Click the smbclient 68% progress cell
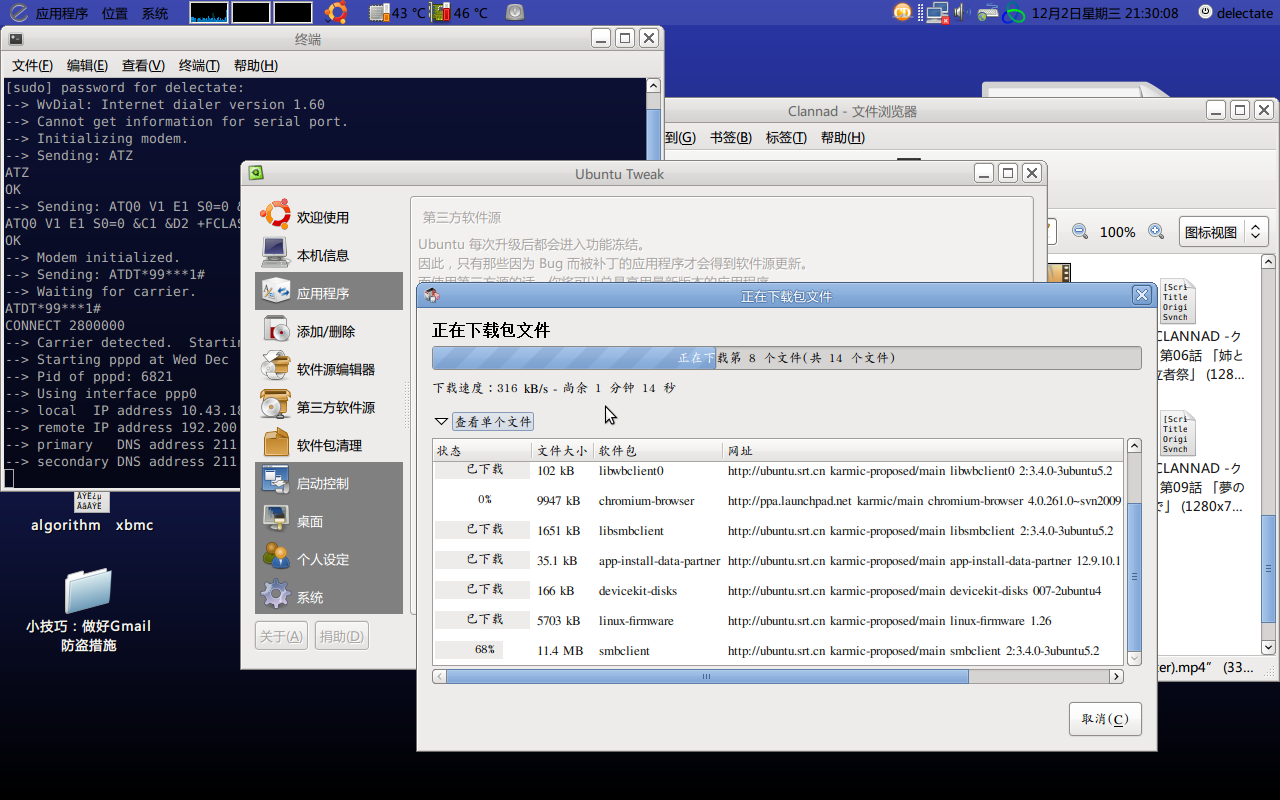Viewport: 1280px width, 800px height. [x=484, y=650]
